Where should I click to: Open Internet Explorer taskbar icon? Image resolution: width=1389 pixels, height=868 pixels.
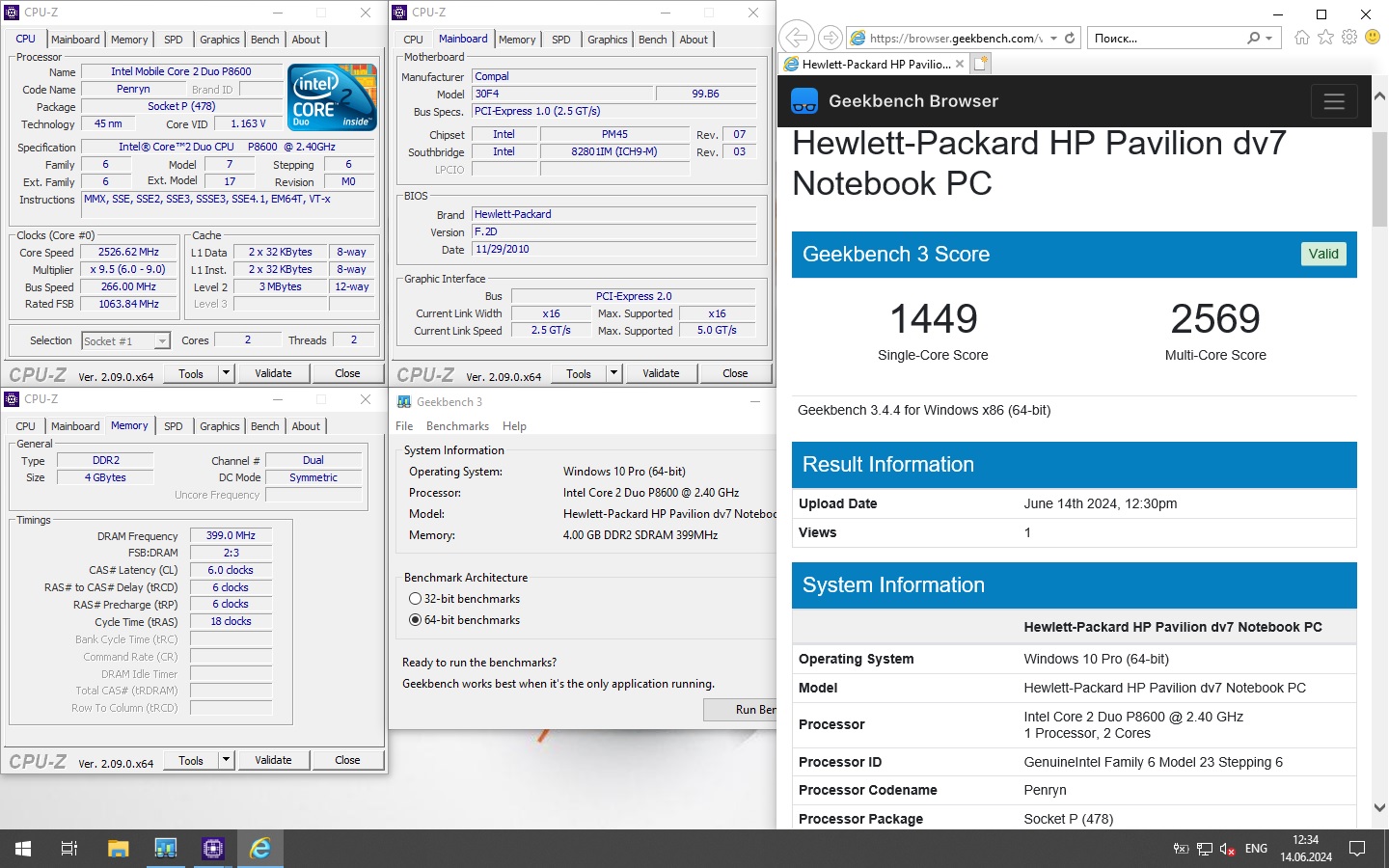pos(260,849)
